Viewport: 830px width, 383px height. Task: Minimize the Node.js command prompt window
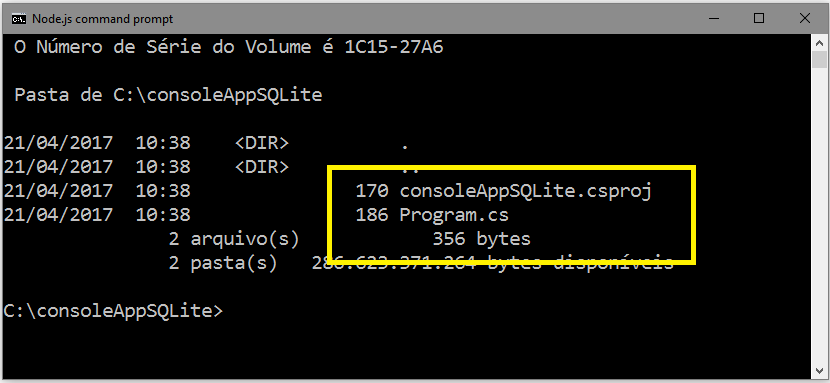(x=713, y=19)
